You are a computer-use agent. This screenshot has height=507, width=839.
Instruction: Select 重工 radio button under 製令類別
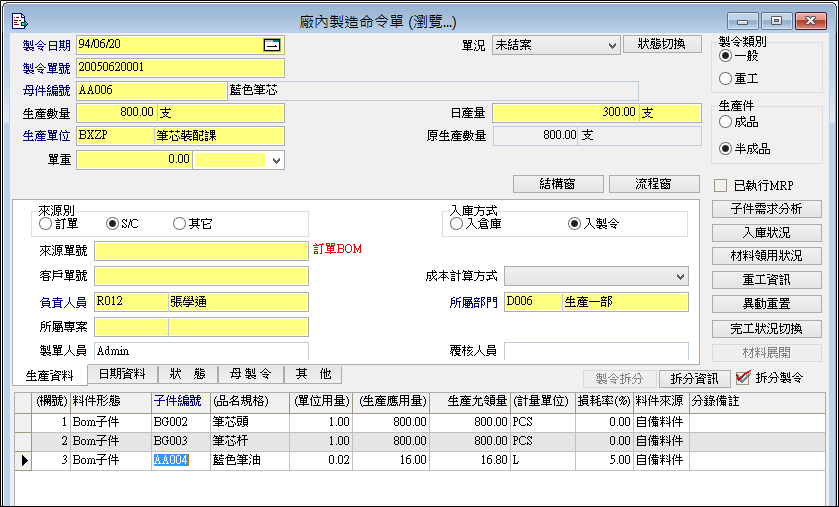(726, 78)
